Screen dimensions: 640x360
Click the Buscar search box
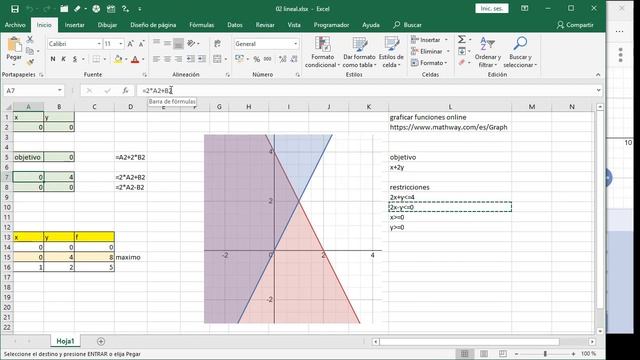(407, 25)
